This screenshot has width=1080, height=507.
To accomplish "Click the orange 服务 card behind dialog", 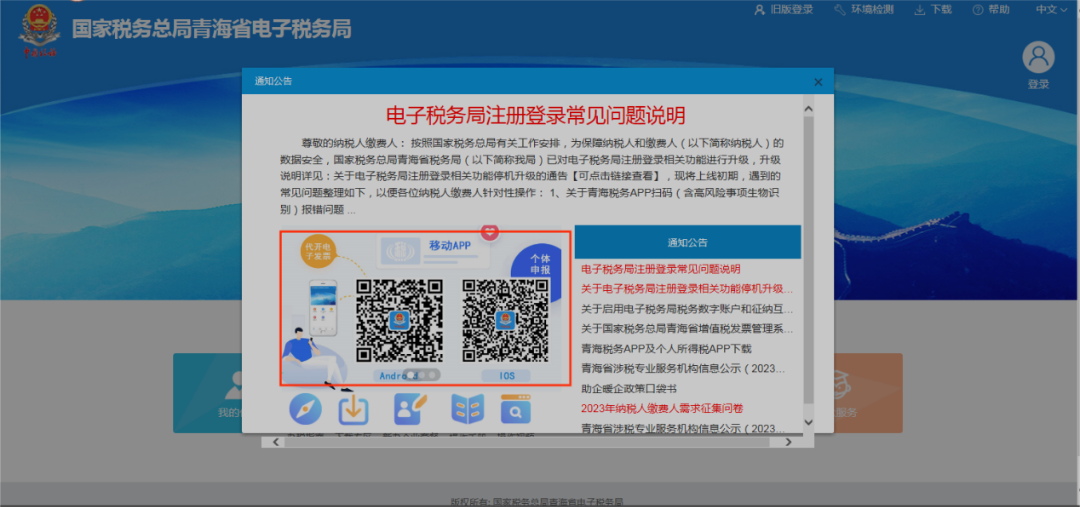I will pyautogui.click(x=868, y=393).
